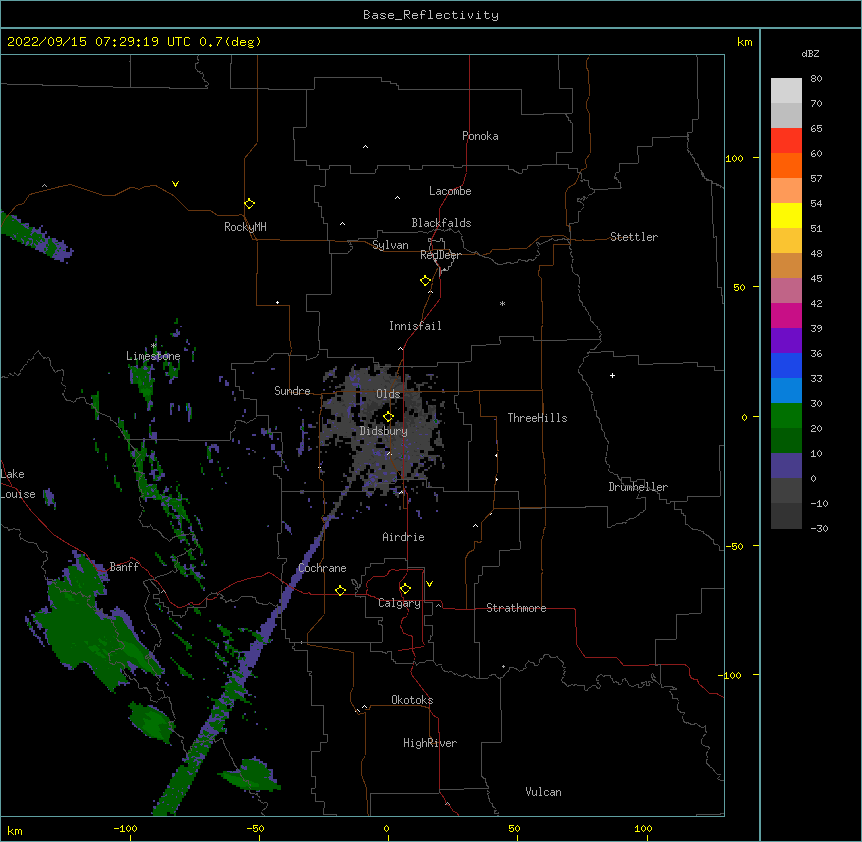Click the -30 value in dBZ legend

tap(819, 529)
